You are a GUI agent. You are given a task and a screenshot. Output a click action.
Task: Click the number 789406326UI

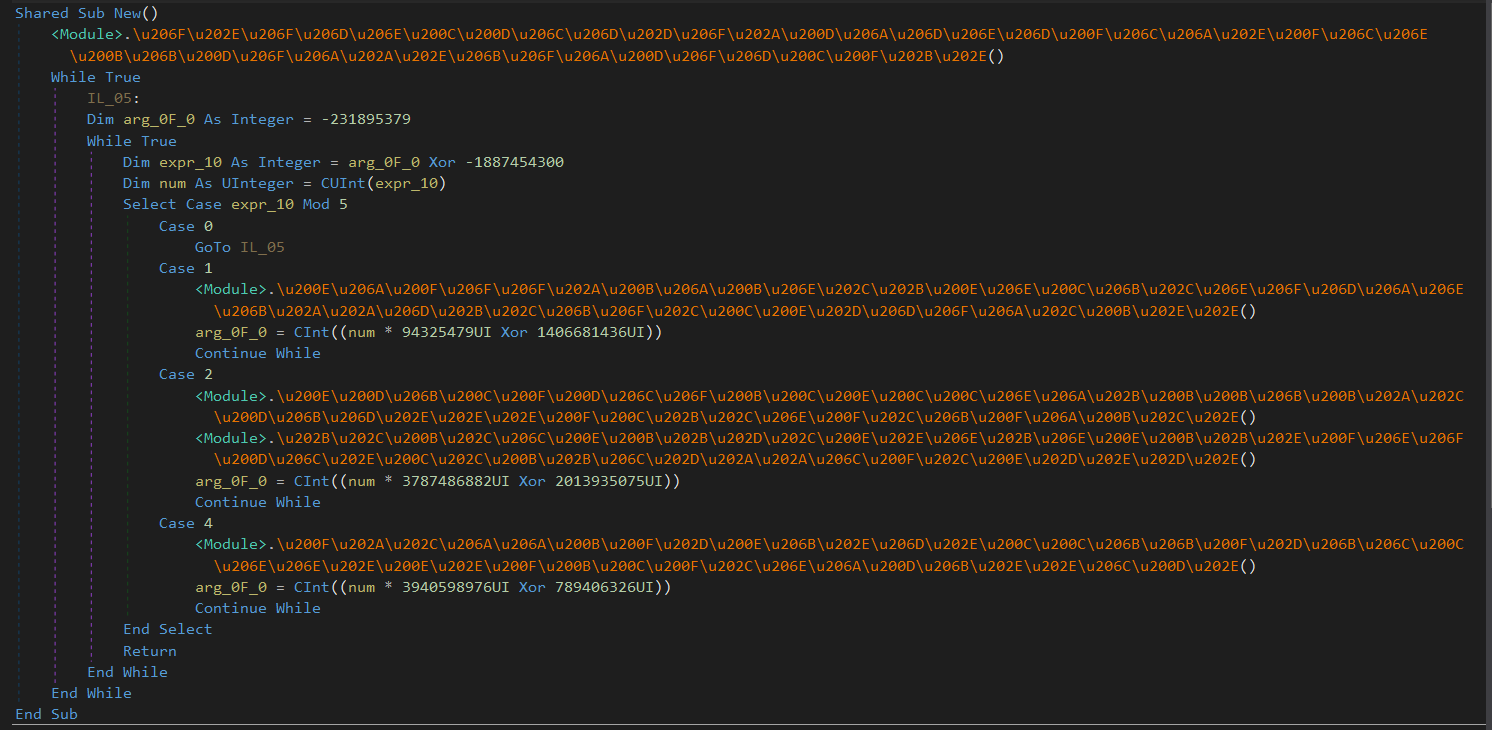click(606, 587)
